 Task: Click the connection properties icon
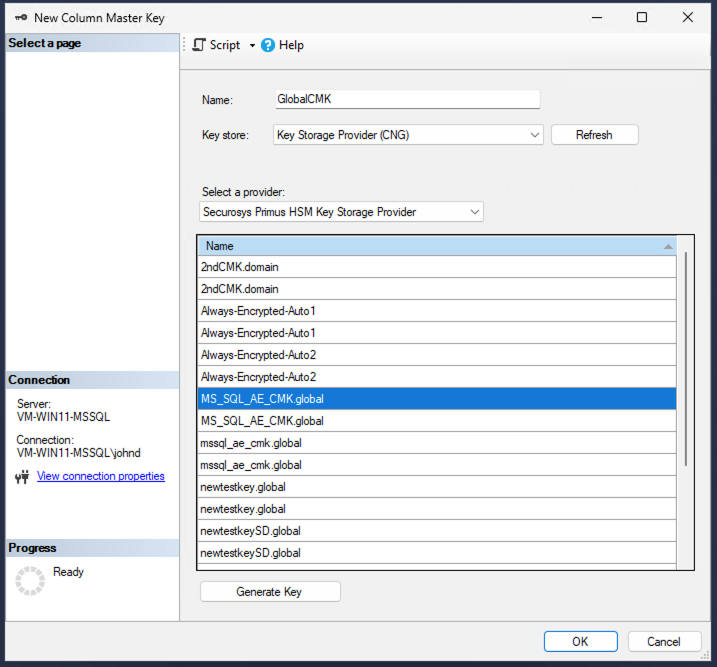coord(22,477)
